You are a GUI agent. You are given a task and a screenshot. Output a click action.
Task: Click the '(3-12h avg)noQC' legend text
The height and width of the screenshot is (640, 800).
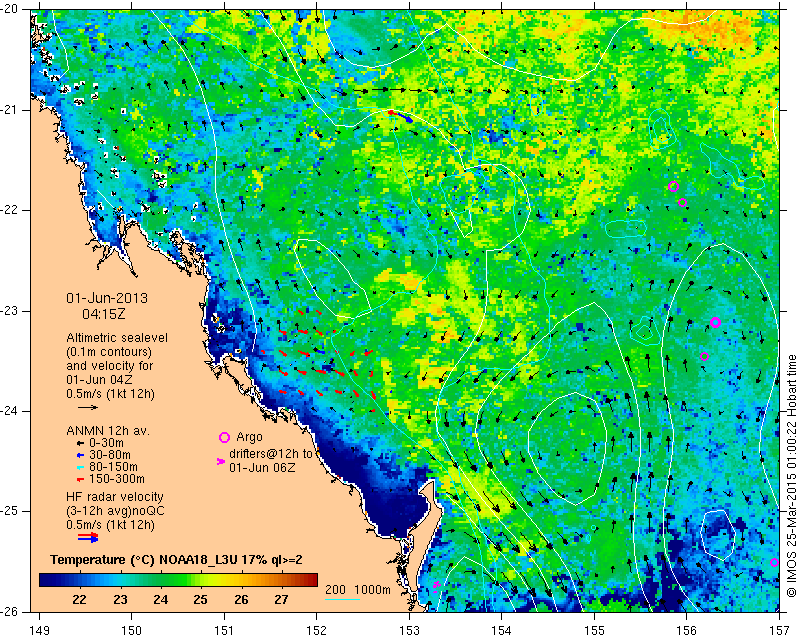tap(115, 511)
